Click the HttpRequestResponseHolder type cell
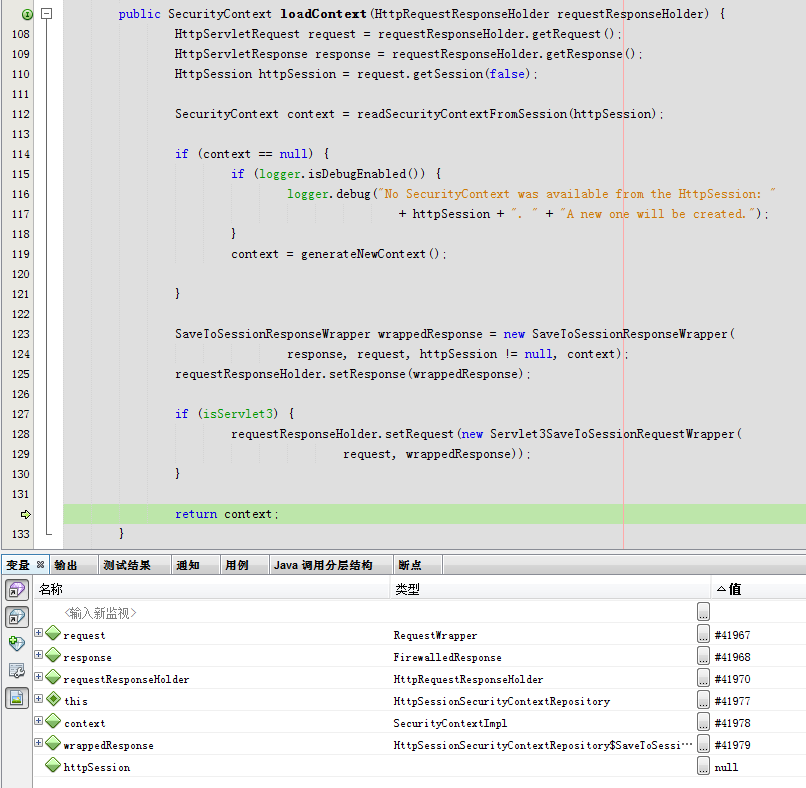The height and width of the screenshot is (788, 806). 468,680
